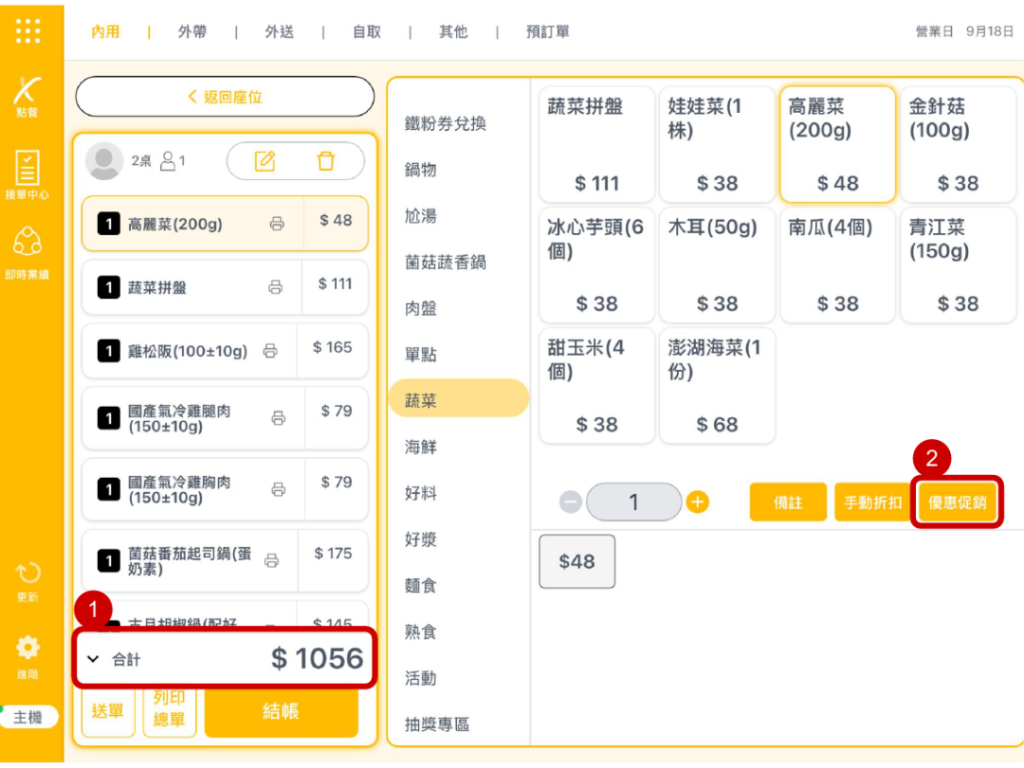This screenshot has width=1024, height=768.
Task: Add 金針菇(100g) item to order
Action: click(957, 142)
